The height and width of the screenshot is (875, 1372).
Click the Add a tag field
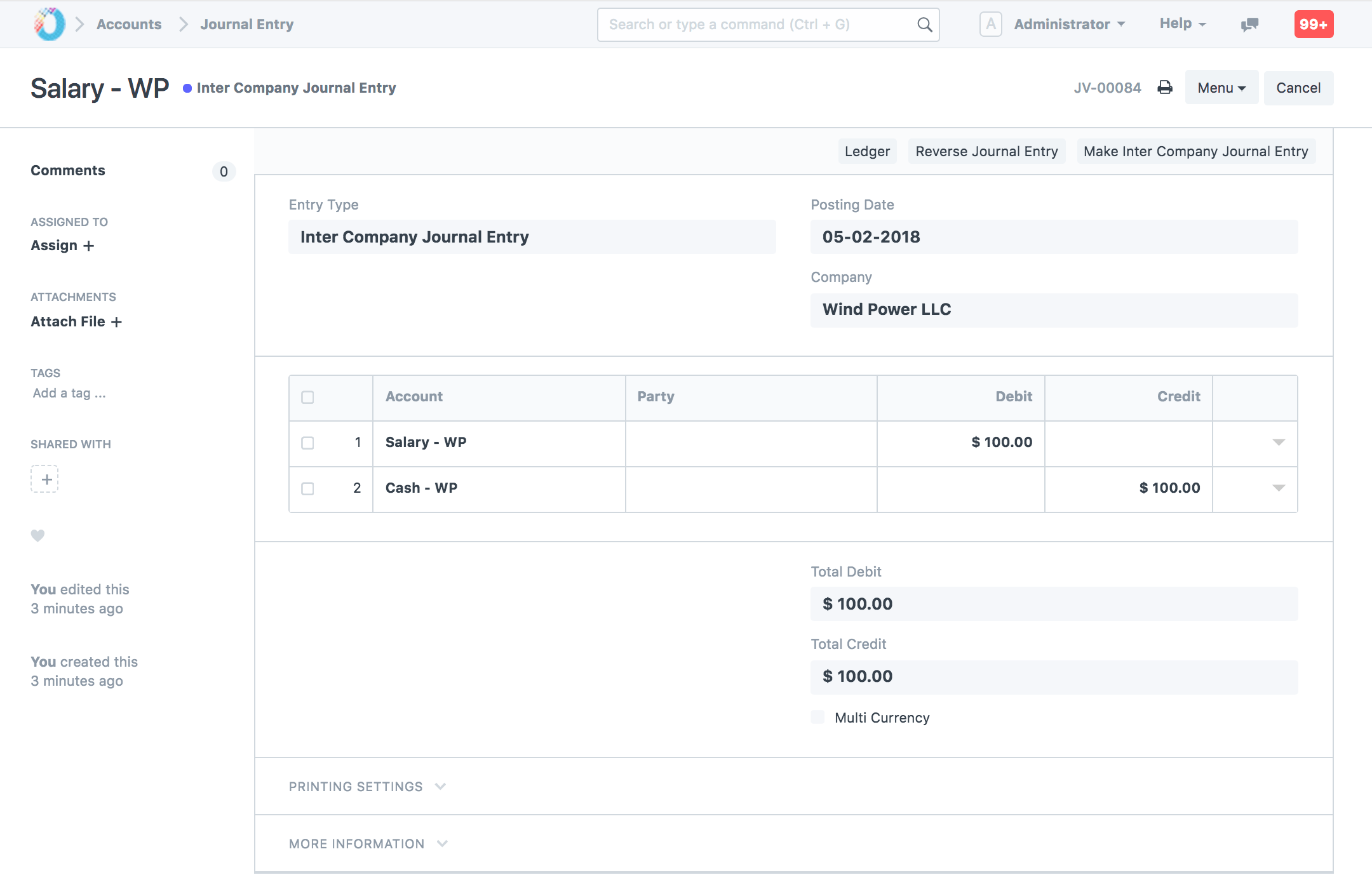click(x=69, y=393)
